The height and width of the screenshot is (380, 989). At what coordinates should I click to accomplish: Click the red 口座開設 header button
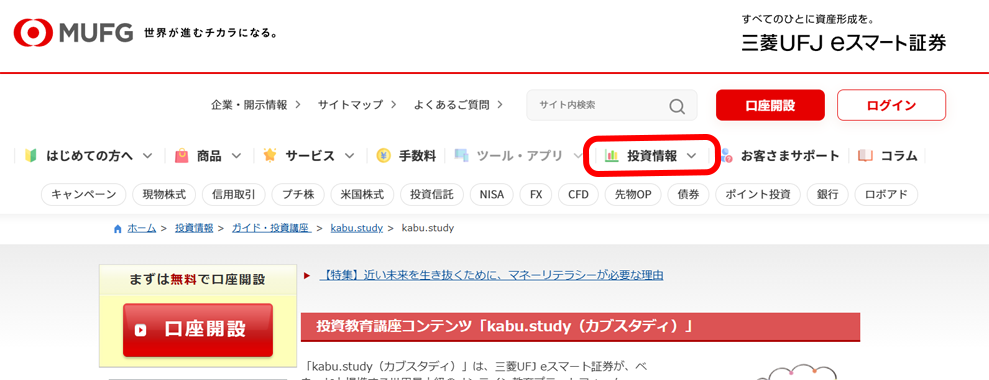click(770, 105)
